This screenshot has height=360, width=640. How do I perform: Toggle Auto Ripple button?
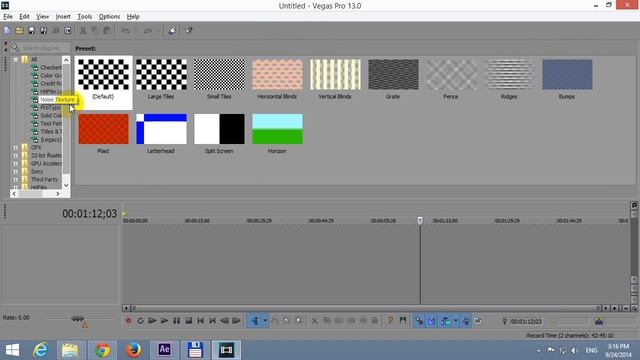(445, 321)
